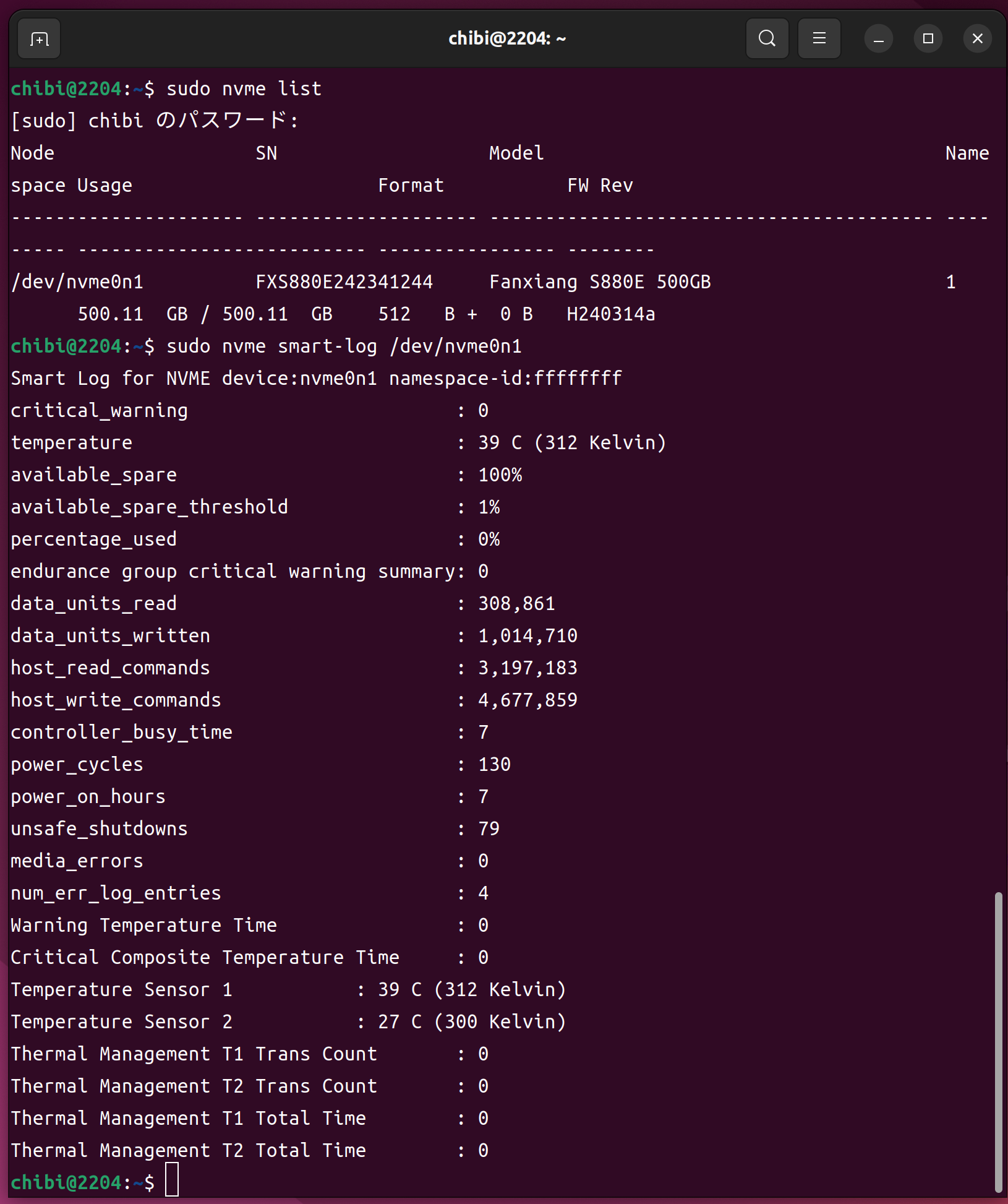This screenshot has height=1204, width=1008.
Task: Click the serial number FXS880E242341244
Action: 344,282
